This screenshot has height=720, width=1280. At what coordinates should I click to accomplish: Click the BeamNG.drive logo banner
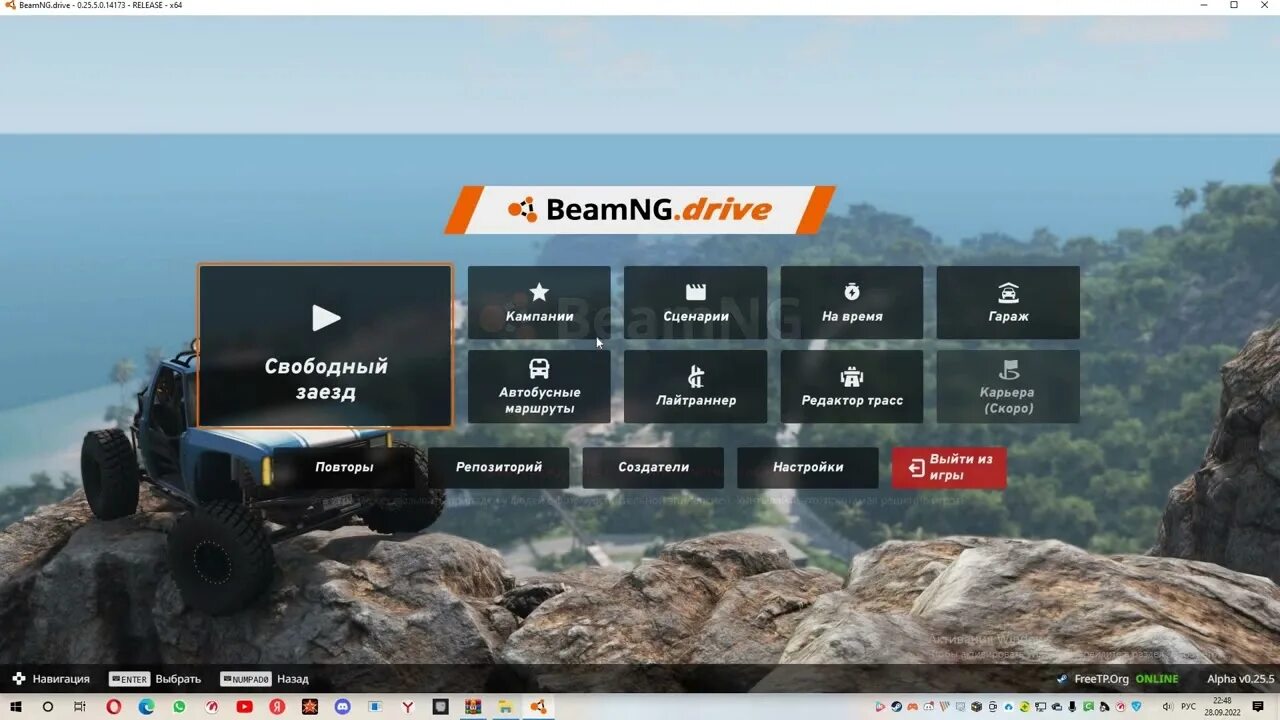(x=640, y=210)
